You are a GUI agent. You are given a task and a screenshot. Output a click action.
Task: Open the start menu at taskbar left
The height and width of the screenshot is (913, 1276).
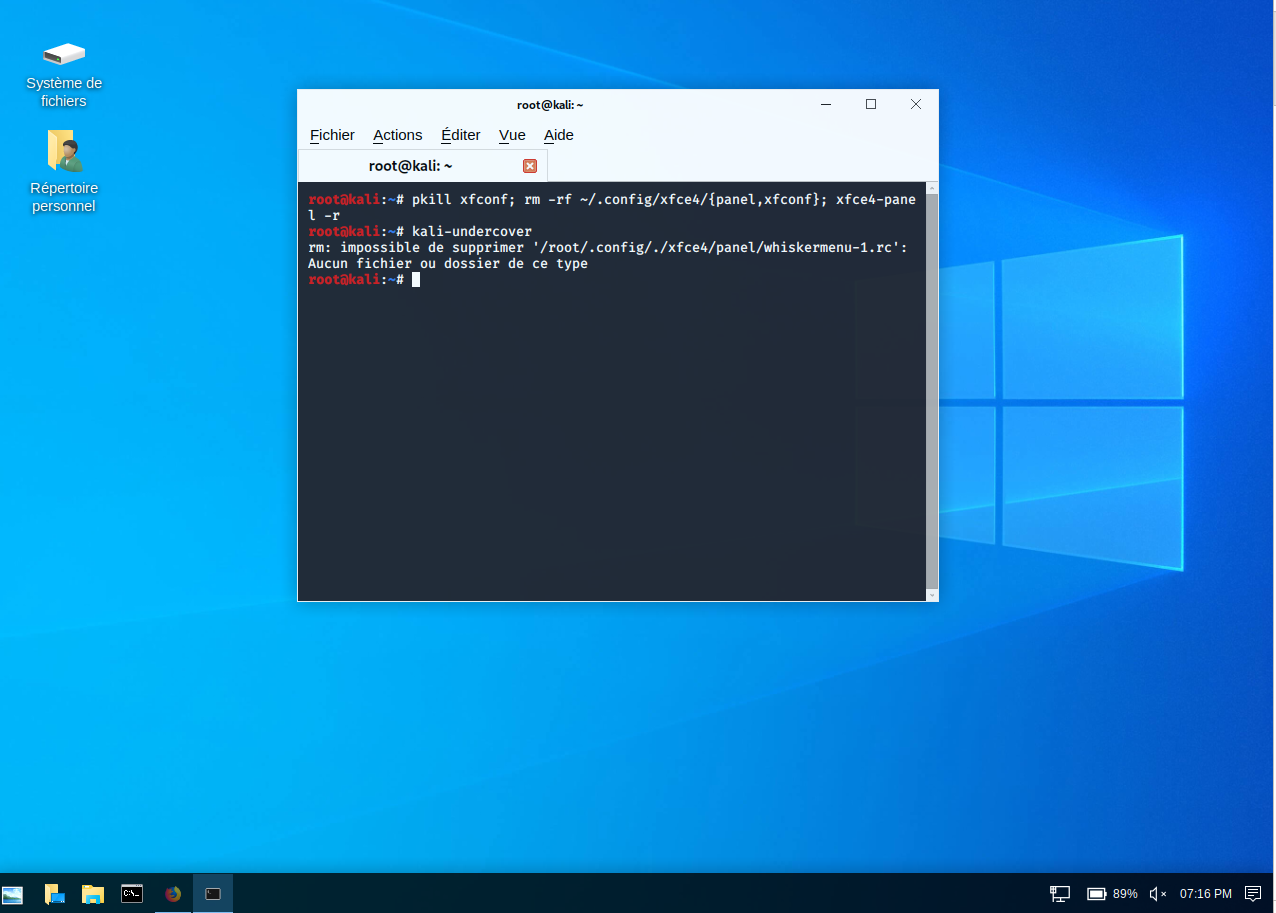point(12,894)
